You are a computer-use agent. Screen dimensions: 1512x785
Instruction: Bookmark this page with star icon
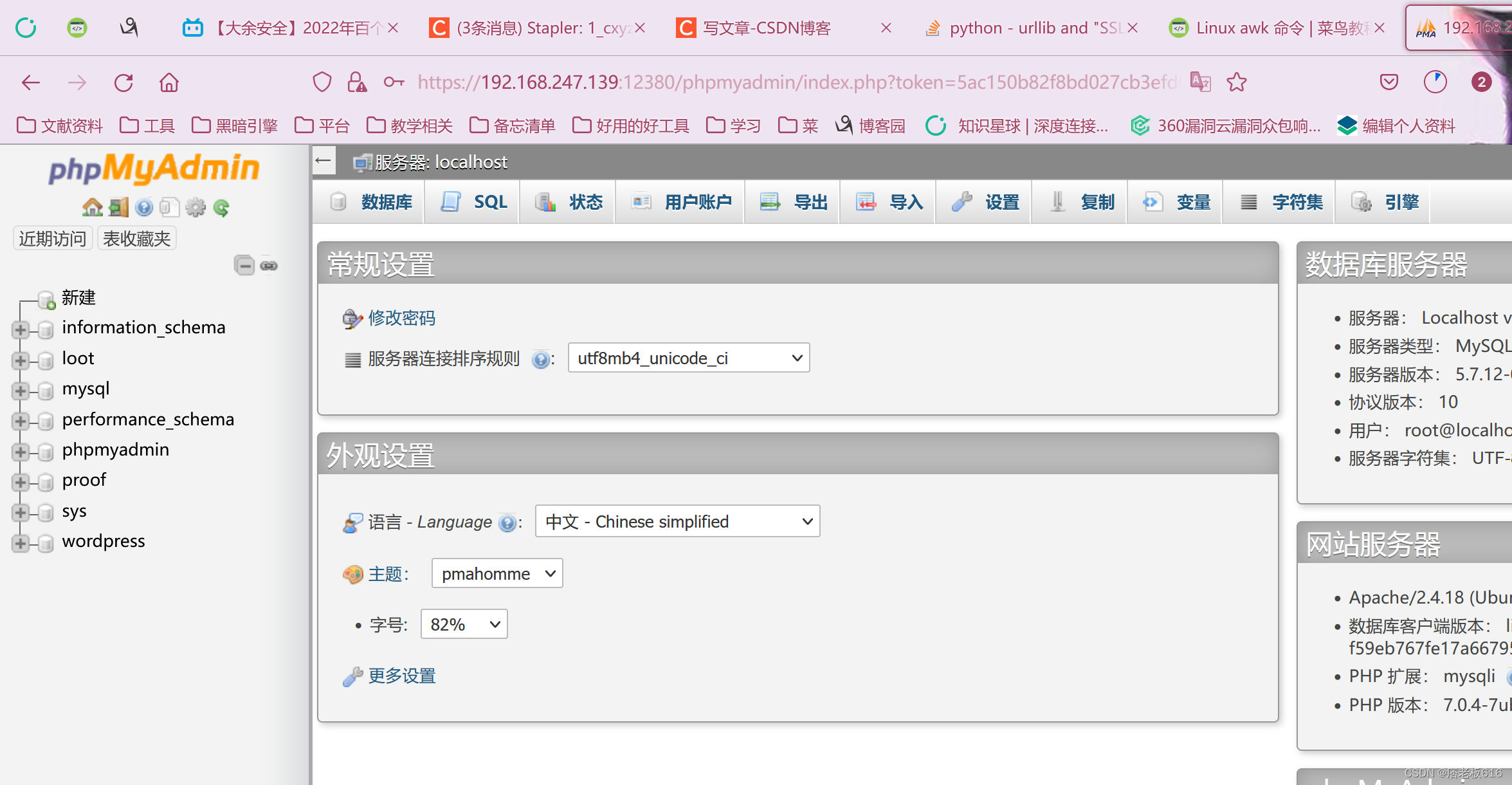click(1237, 82)
